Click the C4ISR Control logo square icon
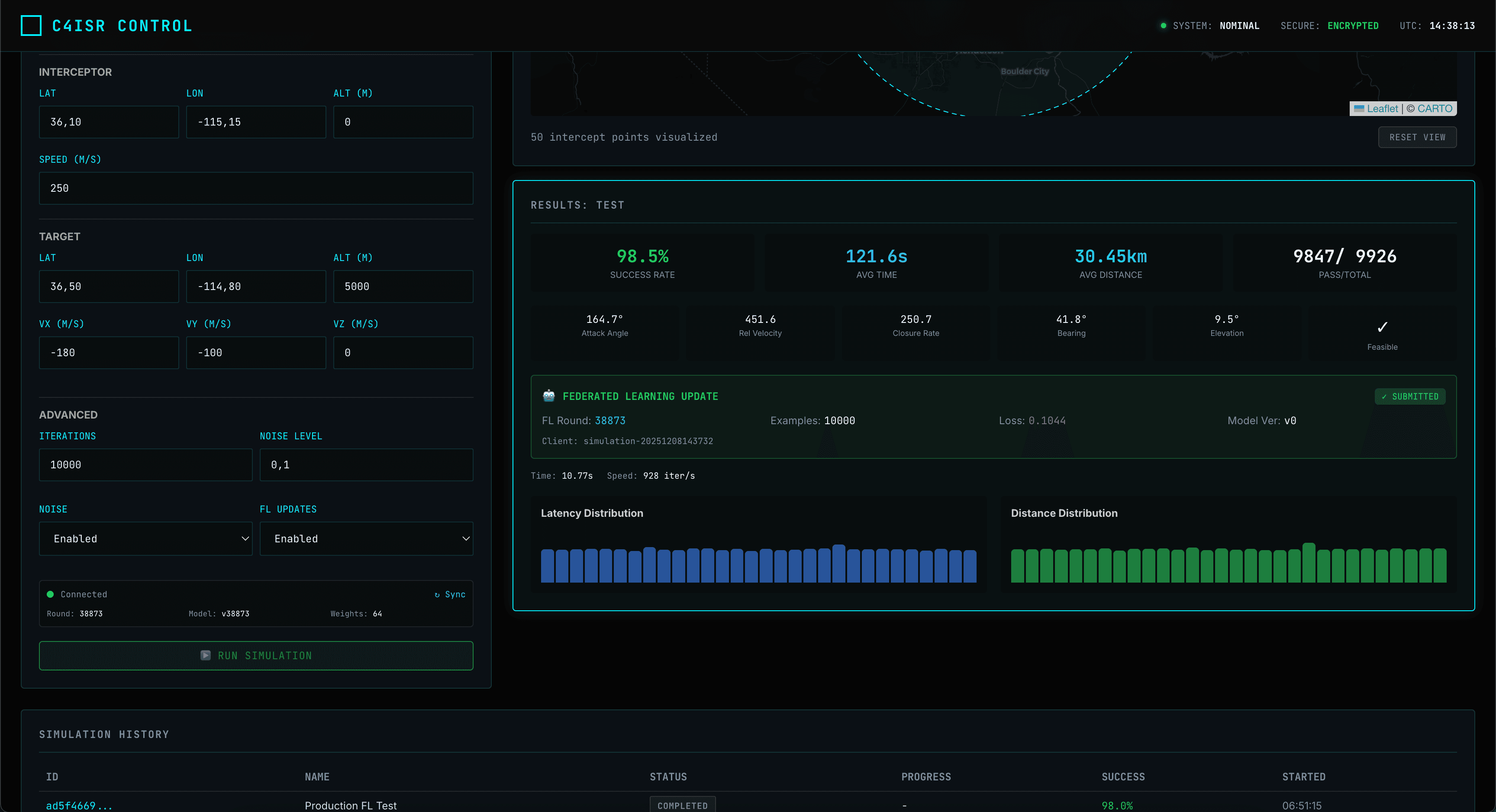This screenshot has height=812, width=1496. [31, 25]
